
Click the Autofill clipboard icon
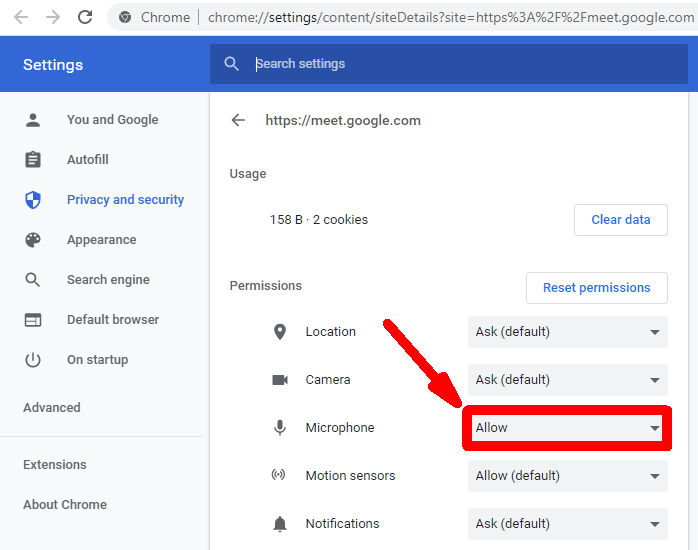pos(33,160)
